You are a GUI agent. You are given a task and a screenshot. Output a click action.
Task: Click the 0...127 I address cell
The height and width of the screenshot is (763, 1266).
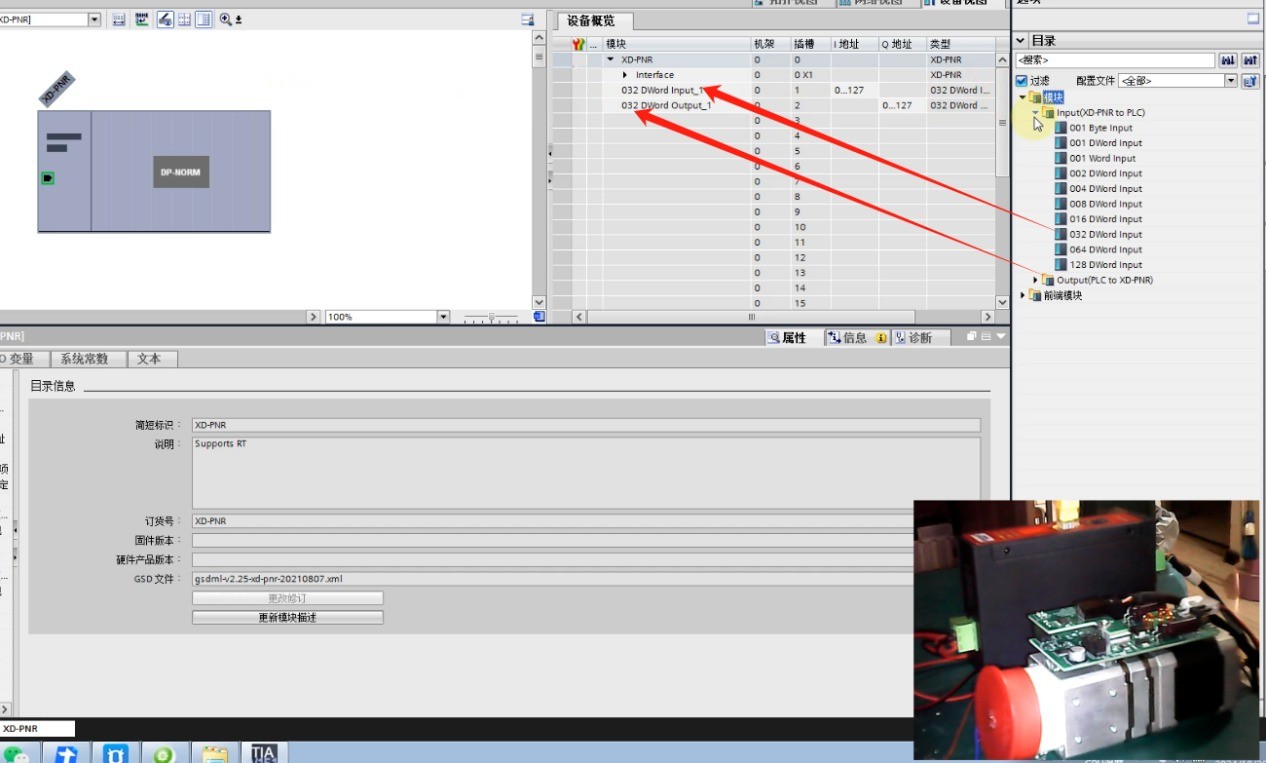[854, 90]
